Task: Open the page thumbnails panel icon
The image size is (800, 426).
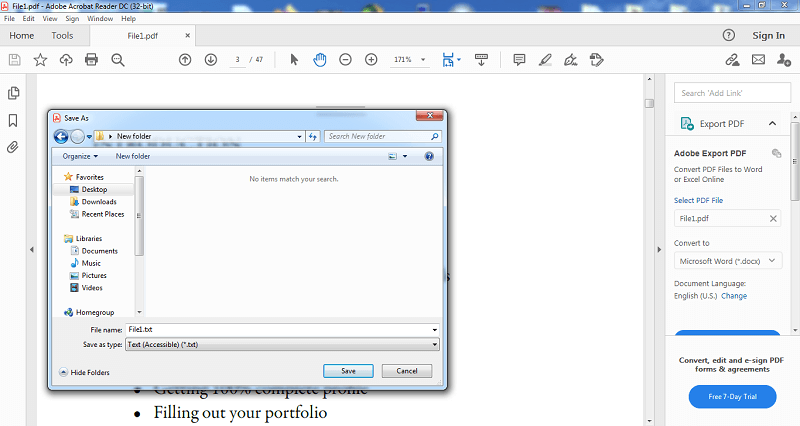Action: coord(13,93)
